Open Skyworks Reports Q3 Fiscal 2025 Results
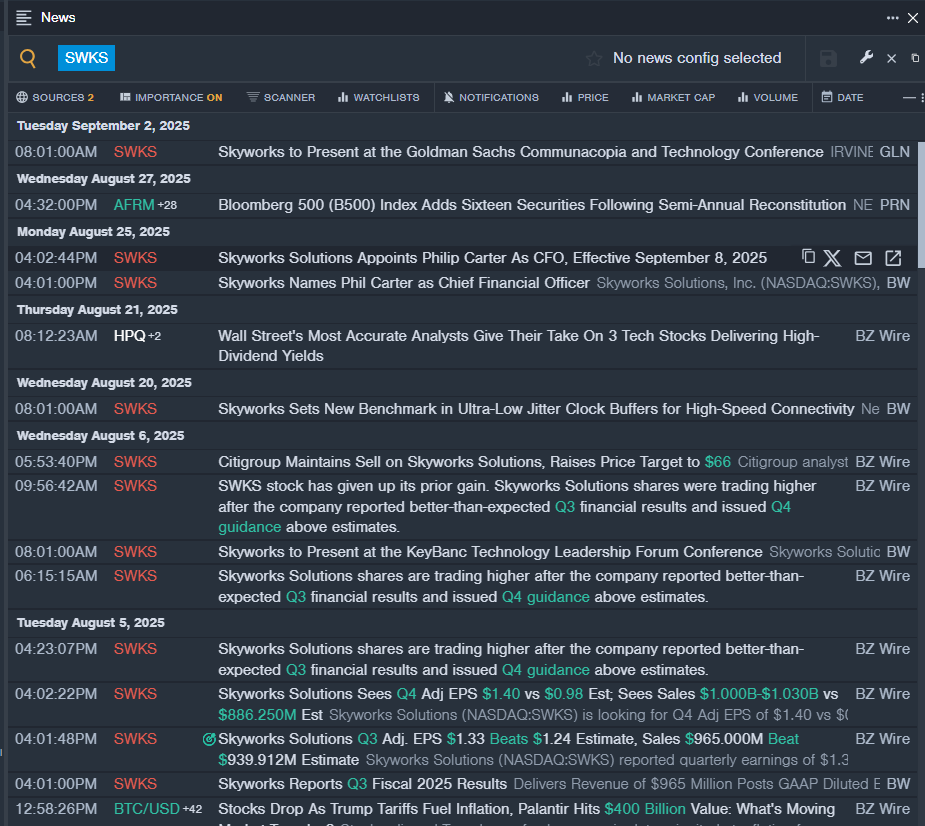 [x=362, y=784]
